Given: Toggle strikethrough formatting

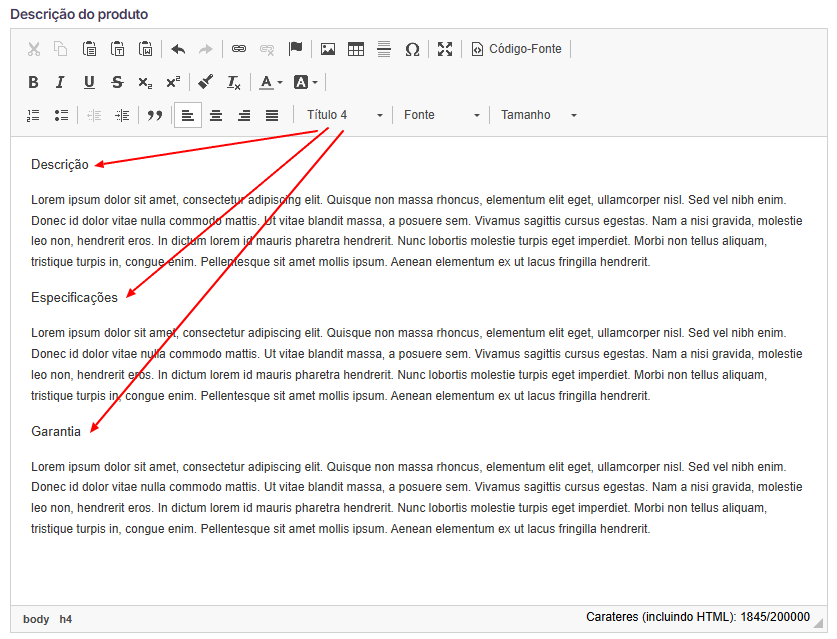Looking at the screenshot, I should pyautogui.click(x=117, y=82).
